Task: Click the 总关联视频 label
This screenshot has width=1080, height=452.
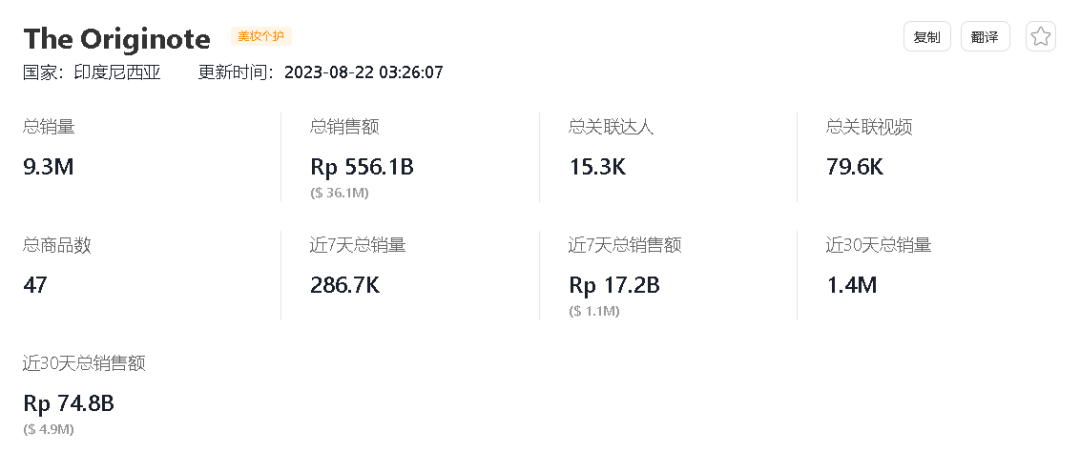Action: [x=869, y=127]
